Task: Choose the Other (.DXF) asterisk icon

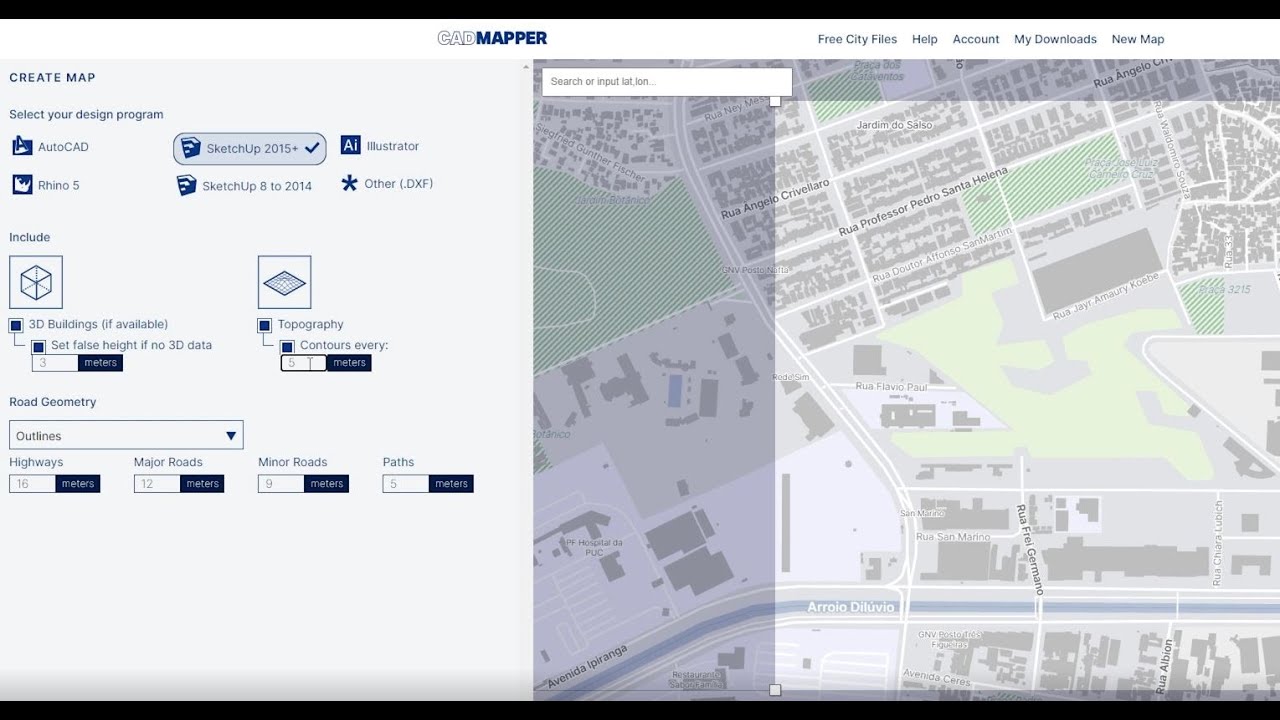Action: (349, 183)
